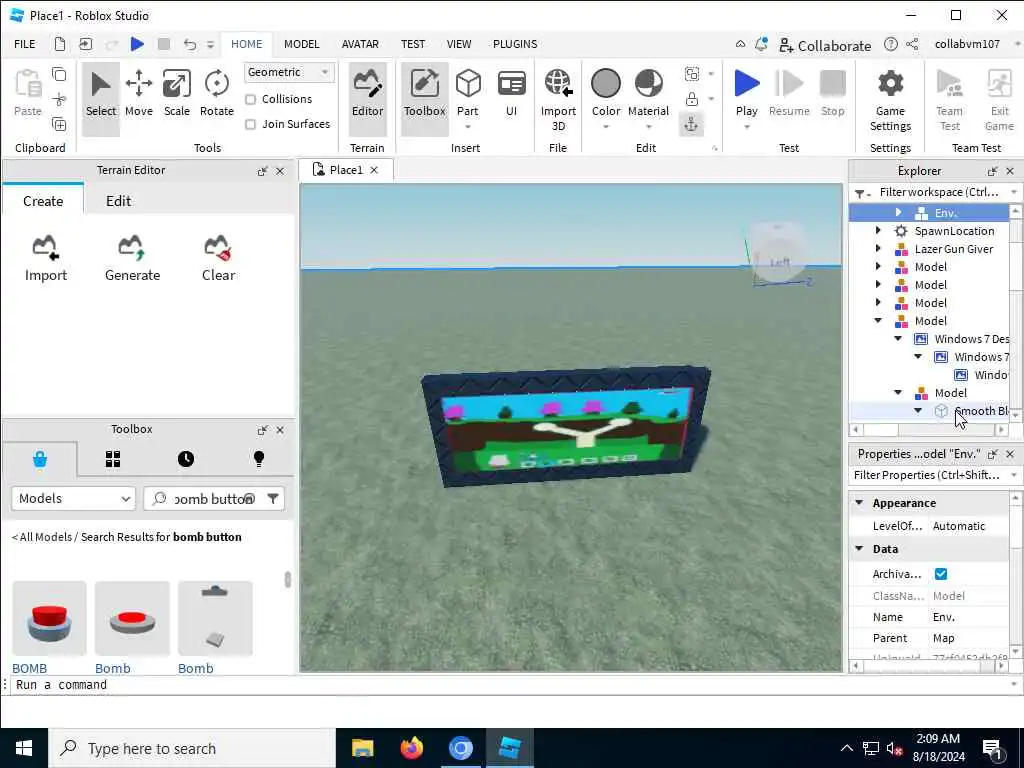The width and height of the screenshot is (1024, 768).
Task: Uncheck the Archivable property checkbox
Action: [x=940, y=574]
